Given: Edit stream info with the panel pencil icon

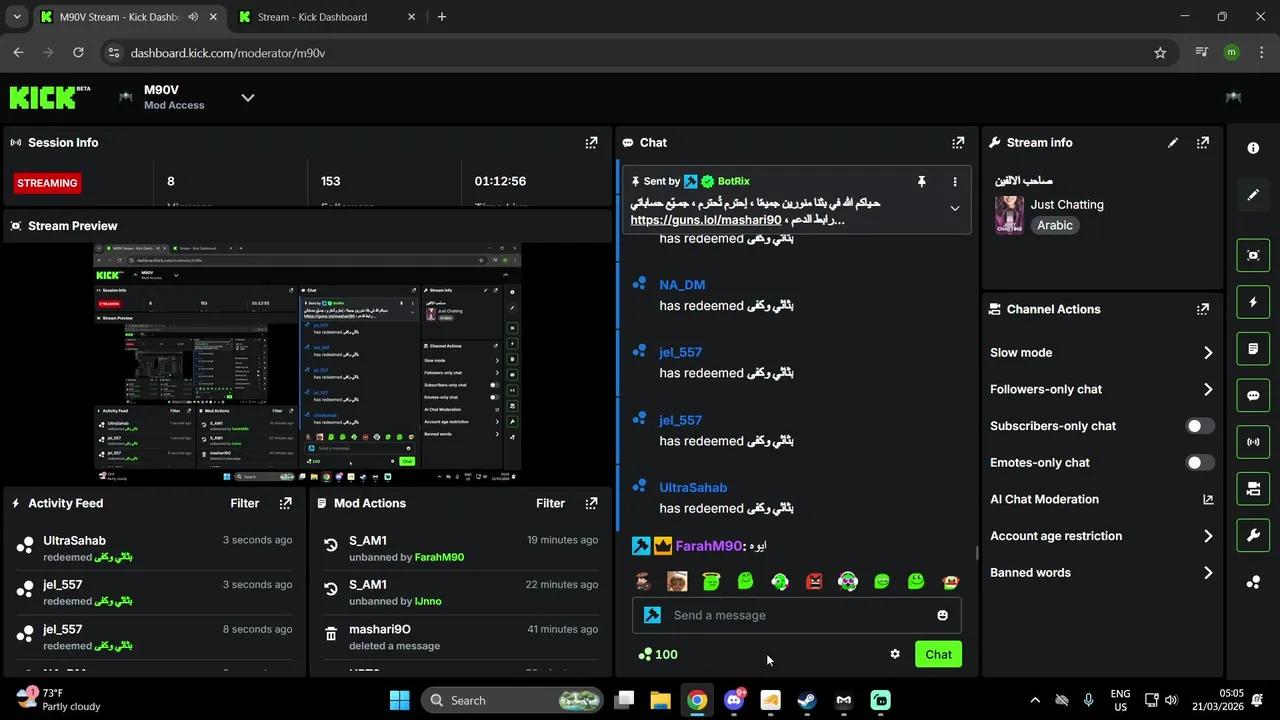Looking at the screenshot, I should point(1173,143).
